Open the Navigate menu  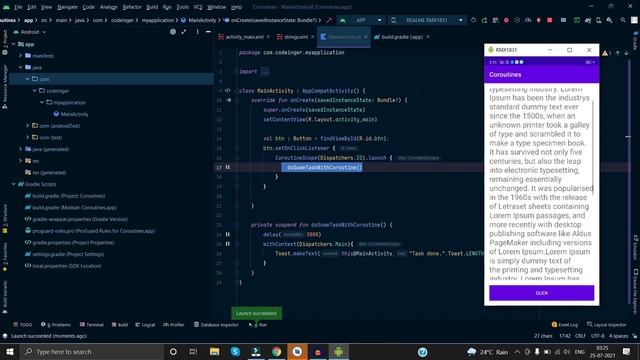coord(67,7)
